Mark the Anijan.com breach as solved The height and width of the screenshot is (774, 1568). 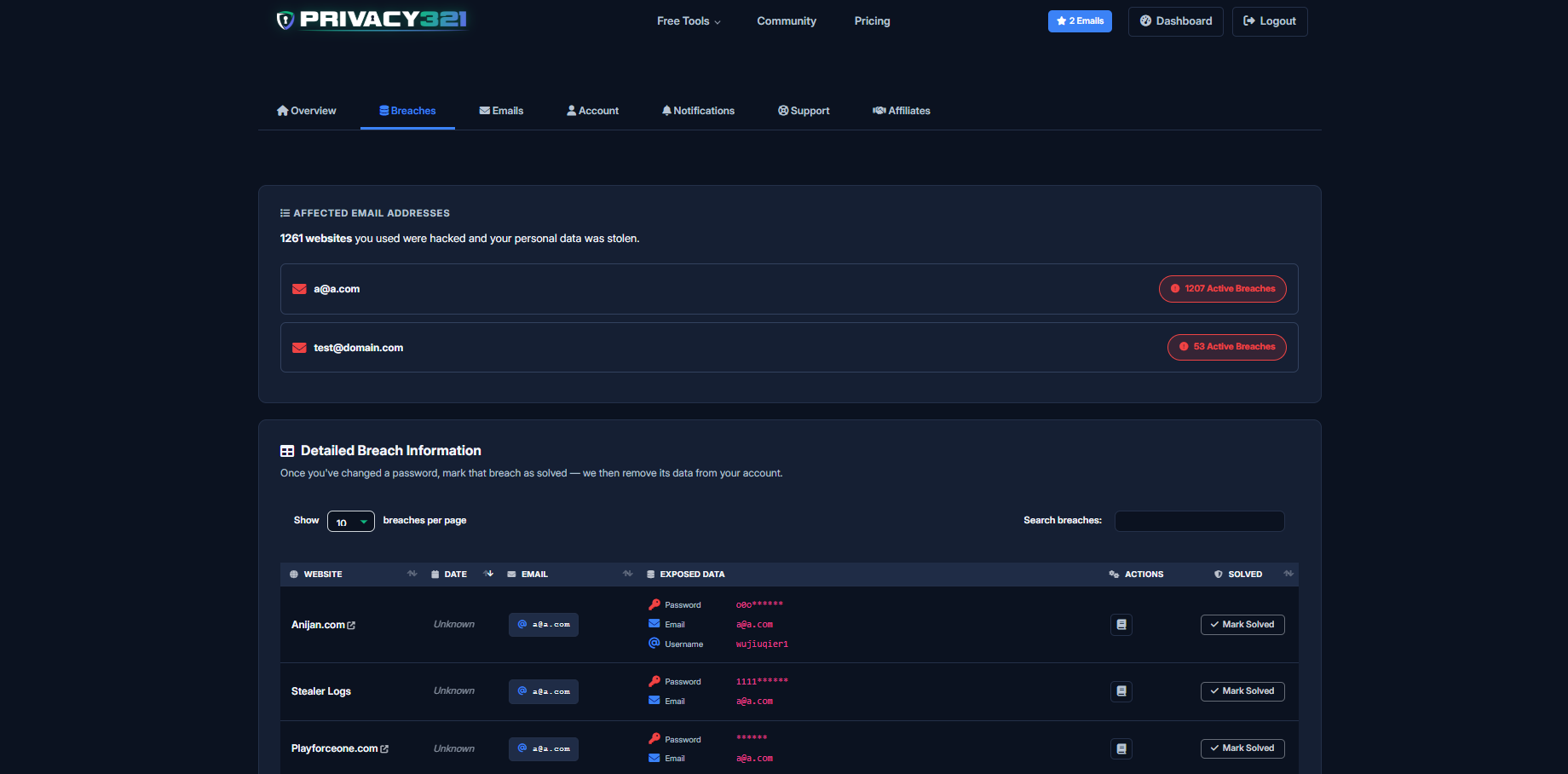[1242, 625]
